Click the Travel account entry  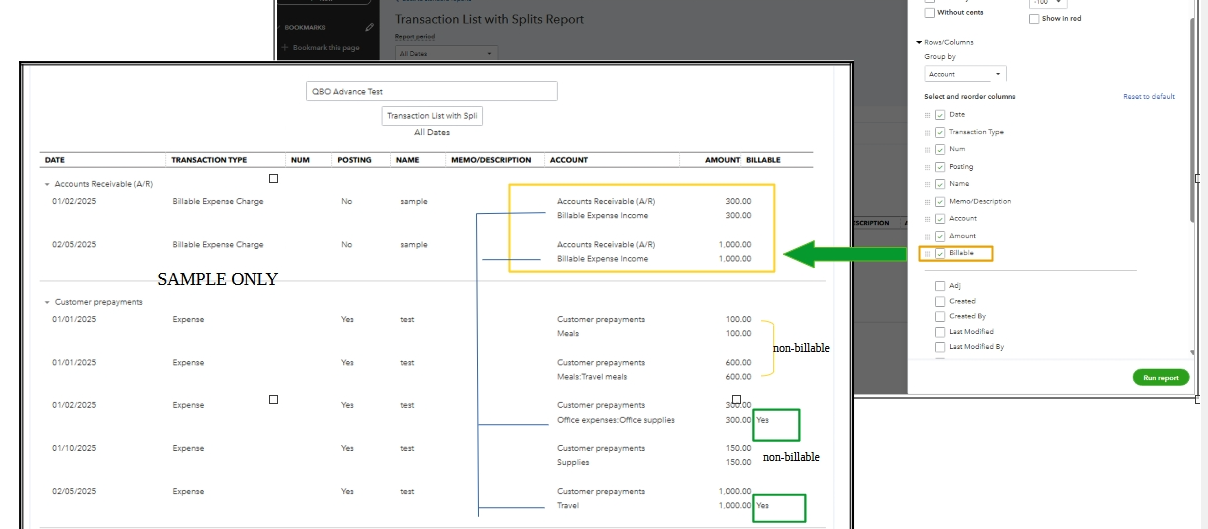(x=568, y=506)
